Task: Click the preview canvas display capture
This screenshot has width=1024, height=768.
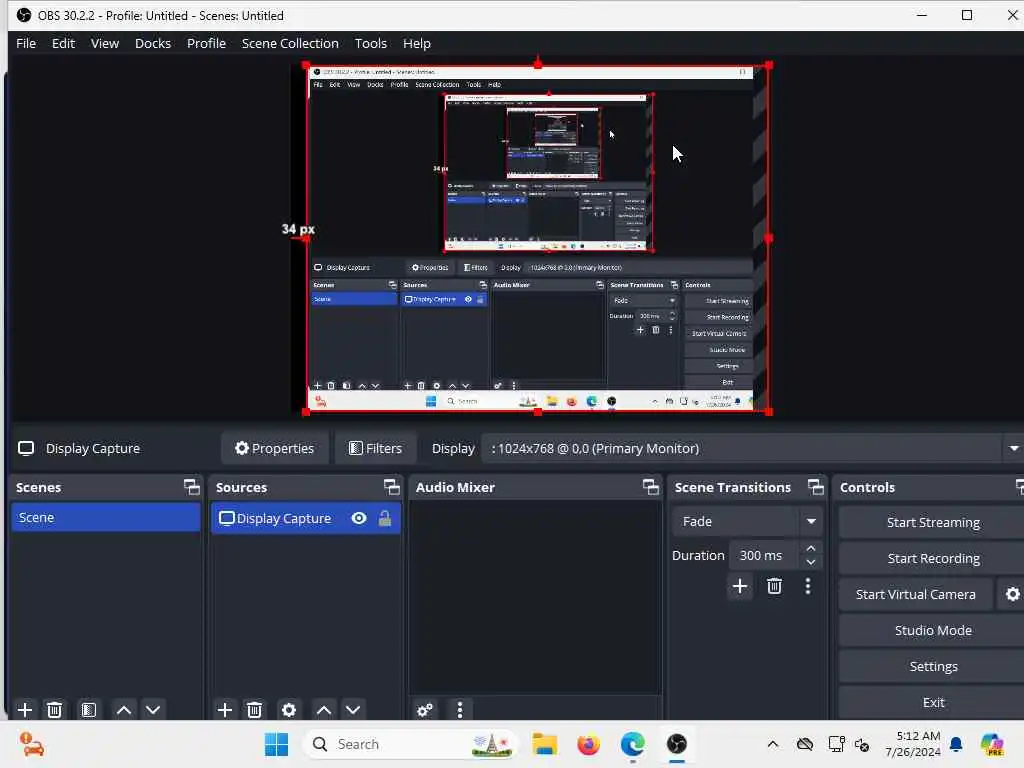Action: click(x=537, y=238)
